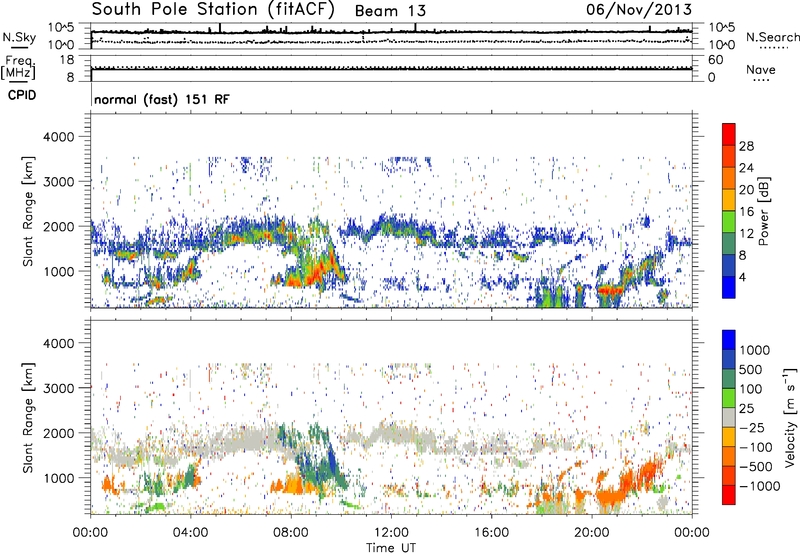Click the Power [dB] colorbar label

[764, 211]
